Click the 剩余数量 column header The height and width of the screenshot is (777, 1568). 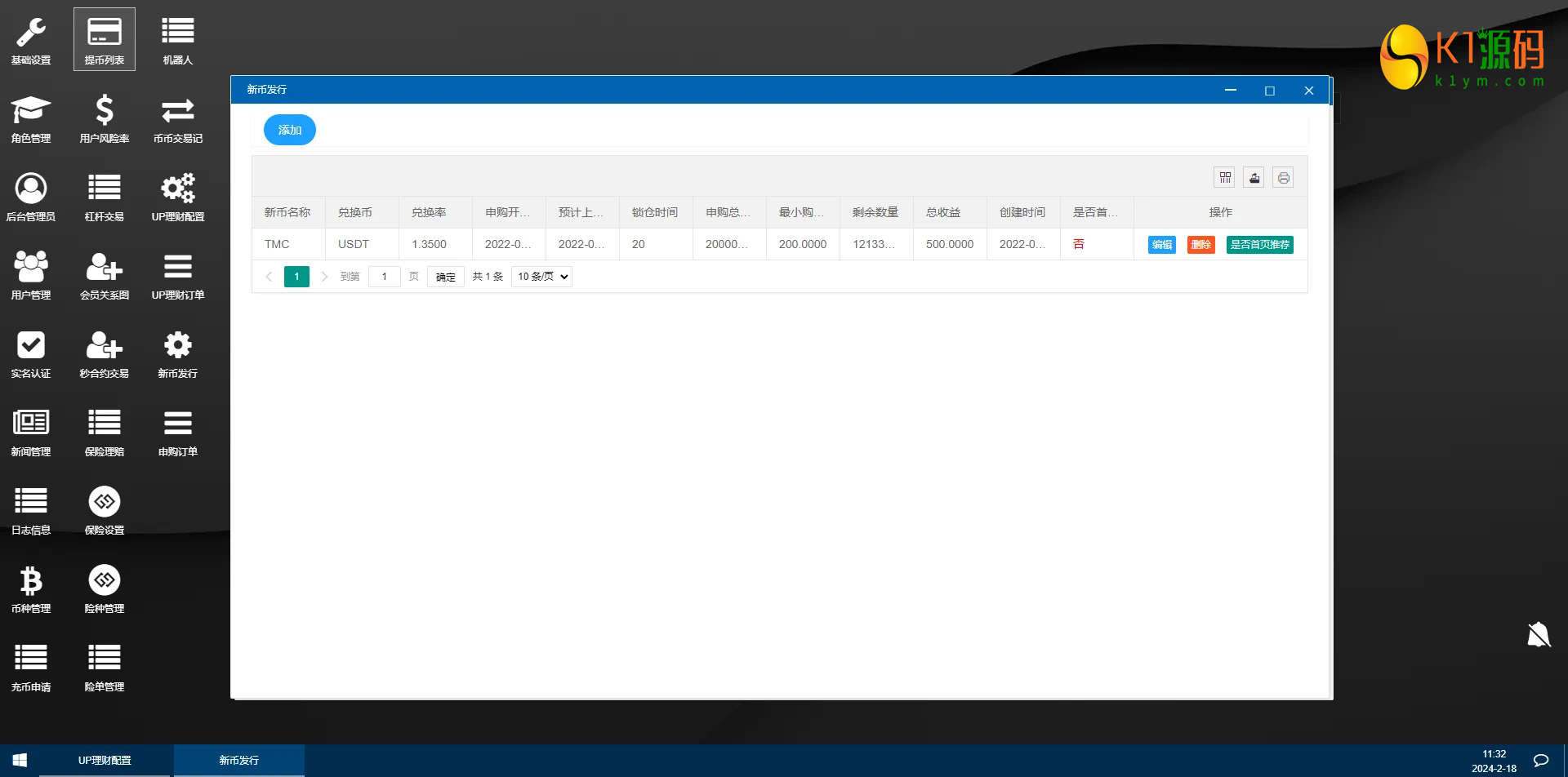coord(875,212)
